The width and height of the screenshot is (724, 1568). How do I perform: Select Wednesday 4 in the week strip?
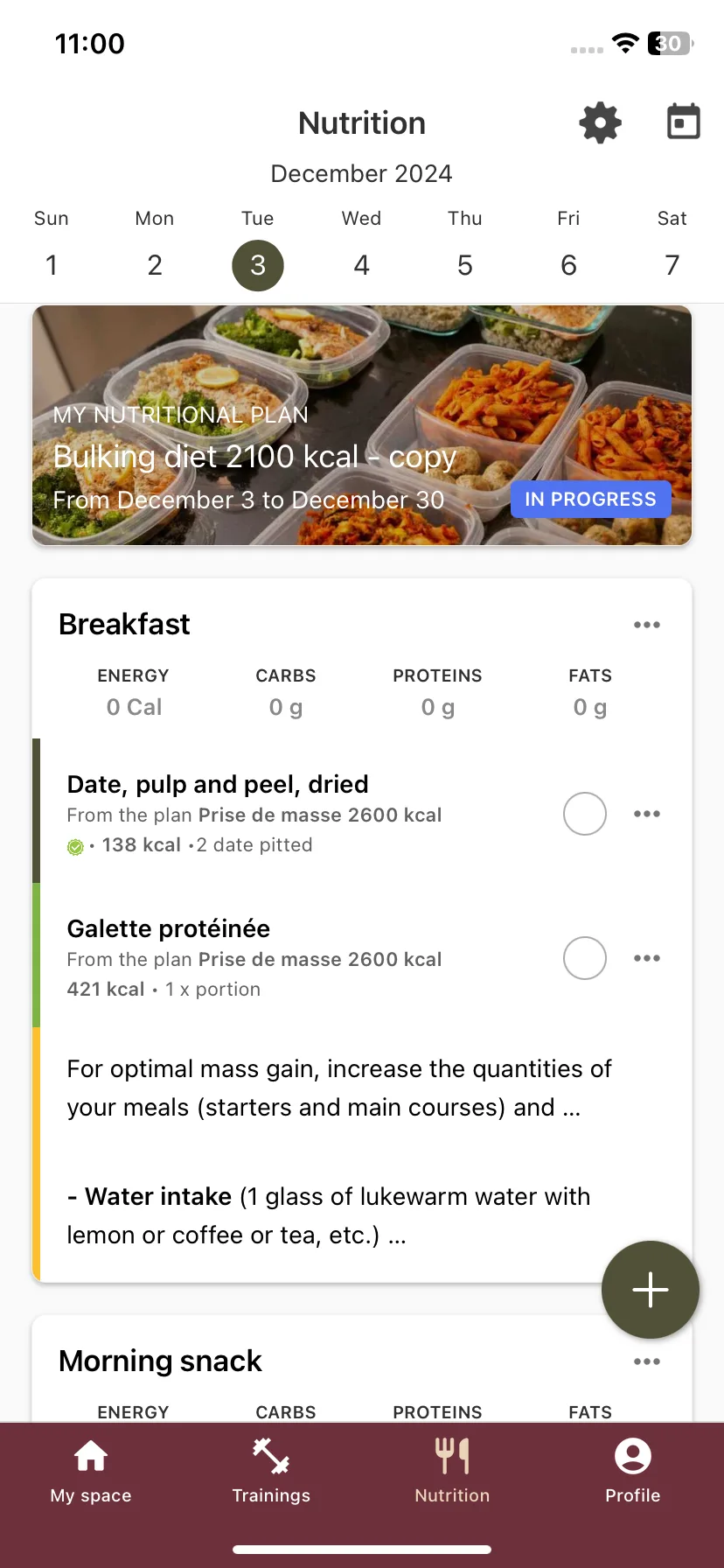(x=361, y=265)
